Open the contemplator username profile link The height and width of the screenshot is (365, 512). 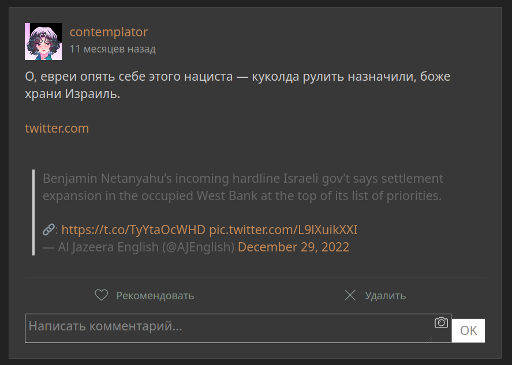(x=109, y=32)
